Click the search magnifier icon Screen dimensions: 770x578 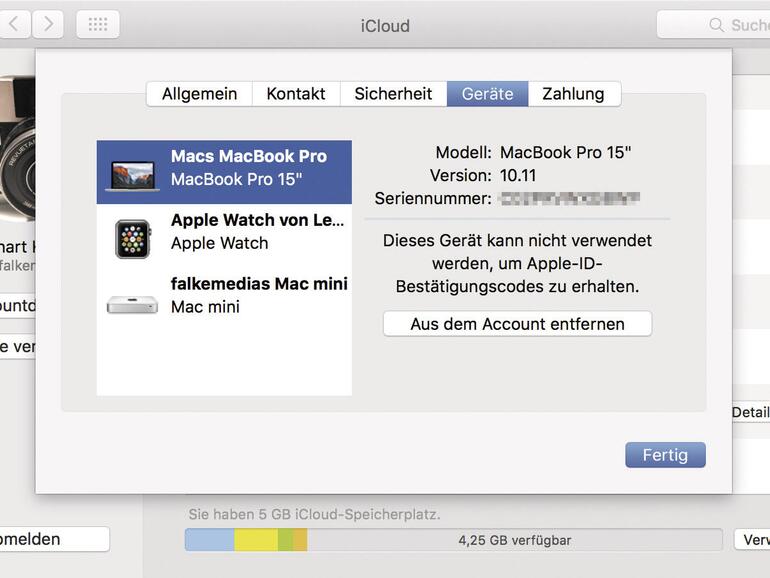(716, 25)
